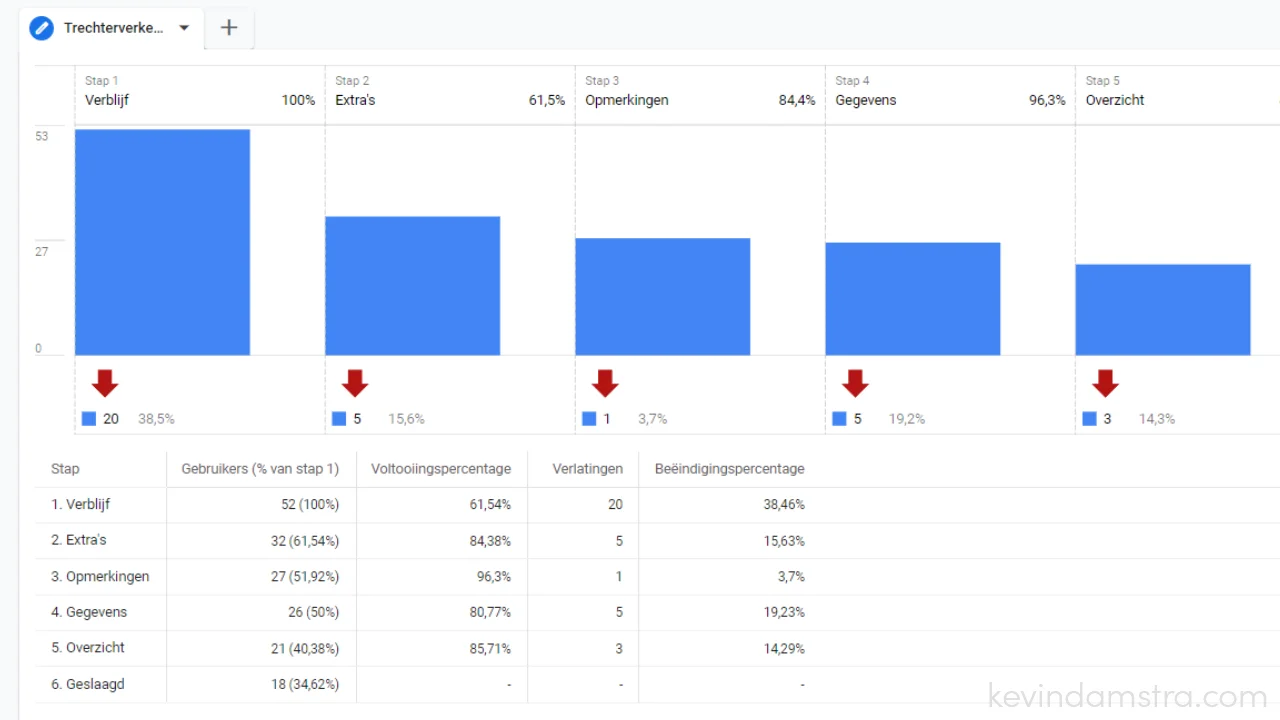Click the Voltooiingspercentage column header
This screenshot has width=1280, height=720.
coord(441,468)
